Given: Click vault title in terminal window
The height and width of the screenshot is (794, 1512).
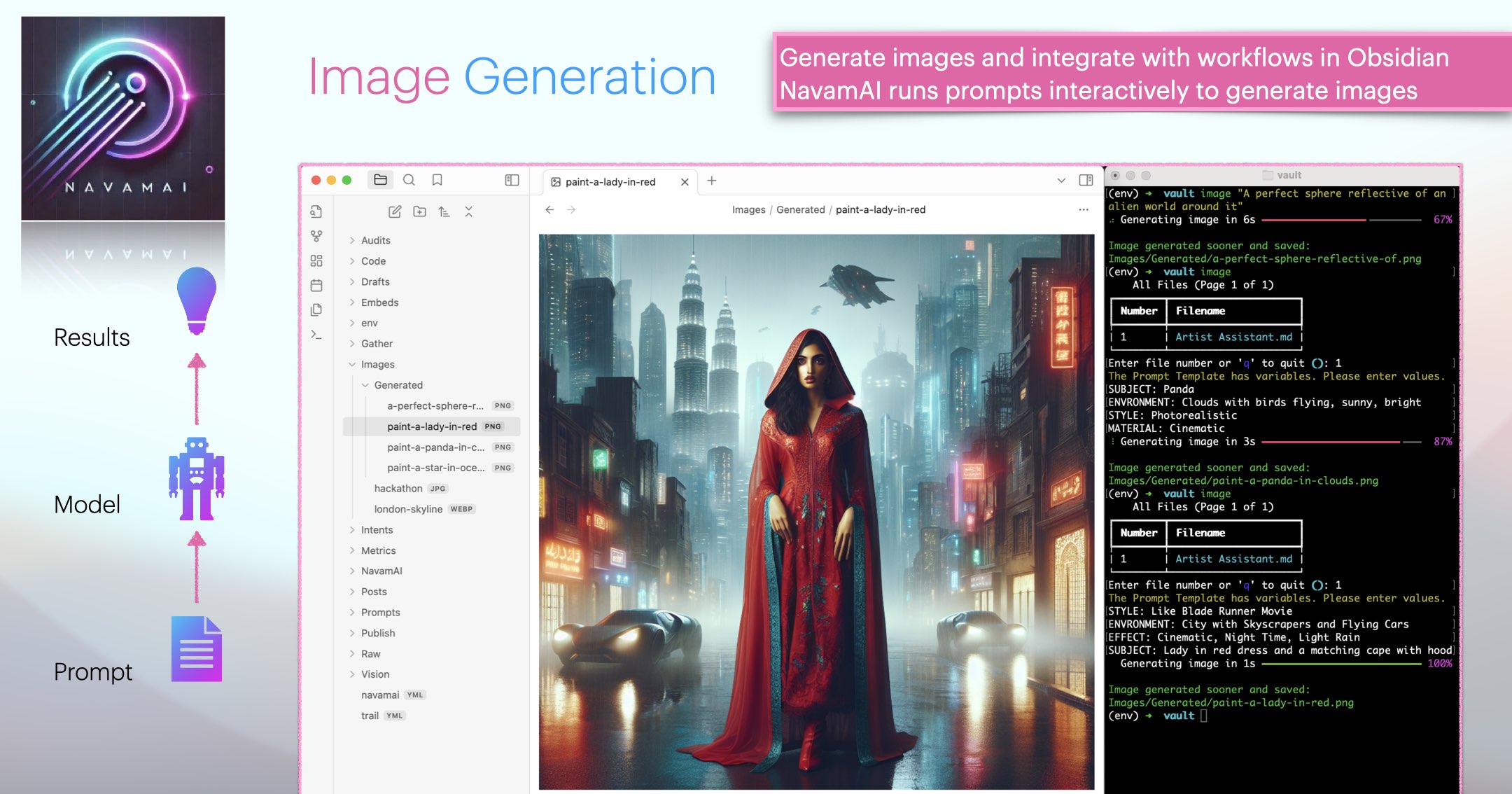Looking at the screenshot, I should click(1289, 175).
